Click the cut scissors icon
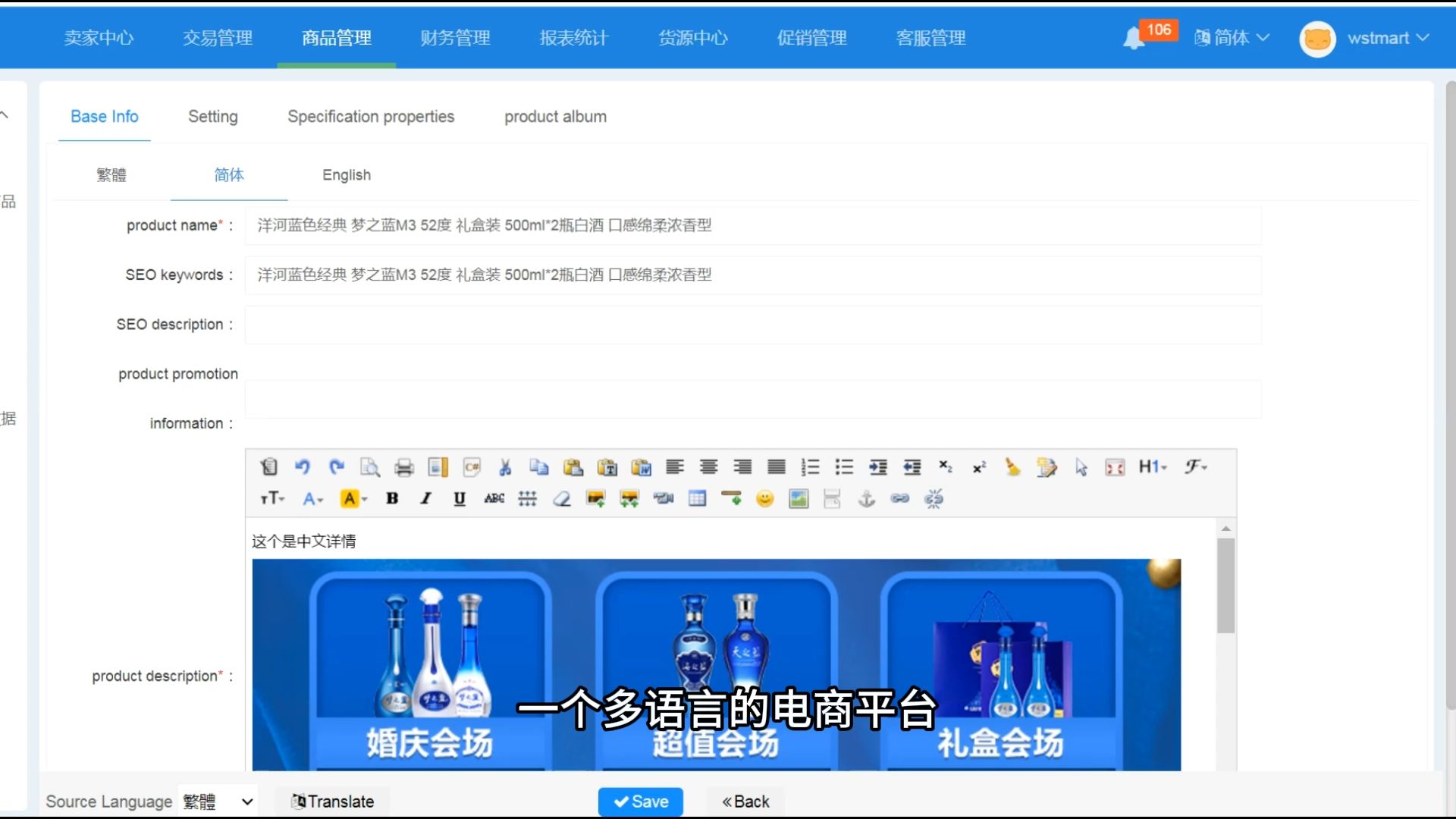The image size is (1456, 819). [505, 467]
